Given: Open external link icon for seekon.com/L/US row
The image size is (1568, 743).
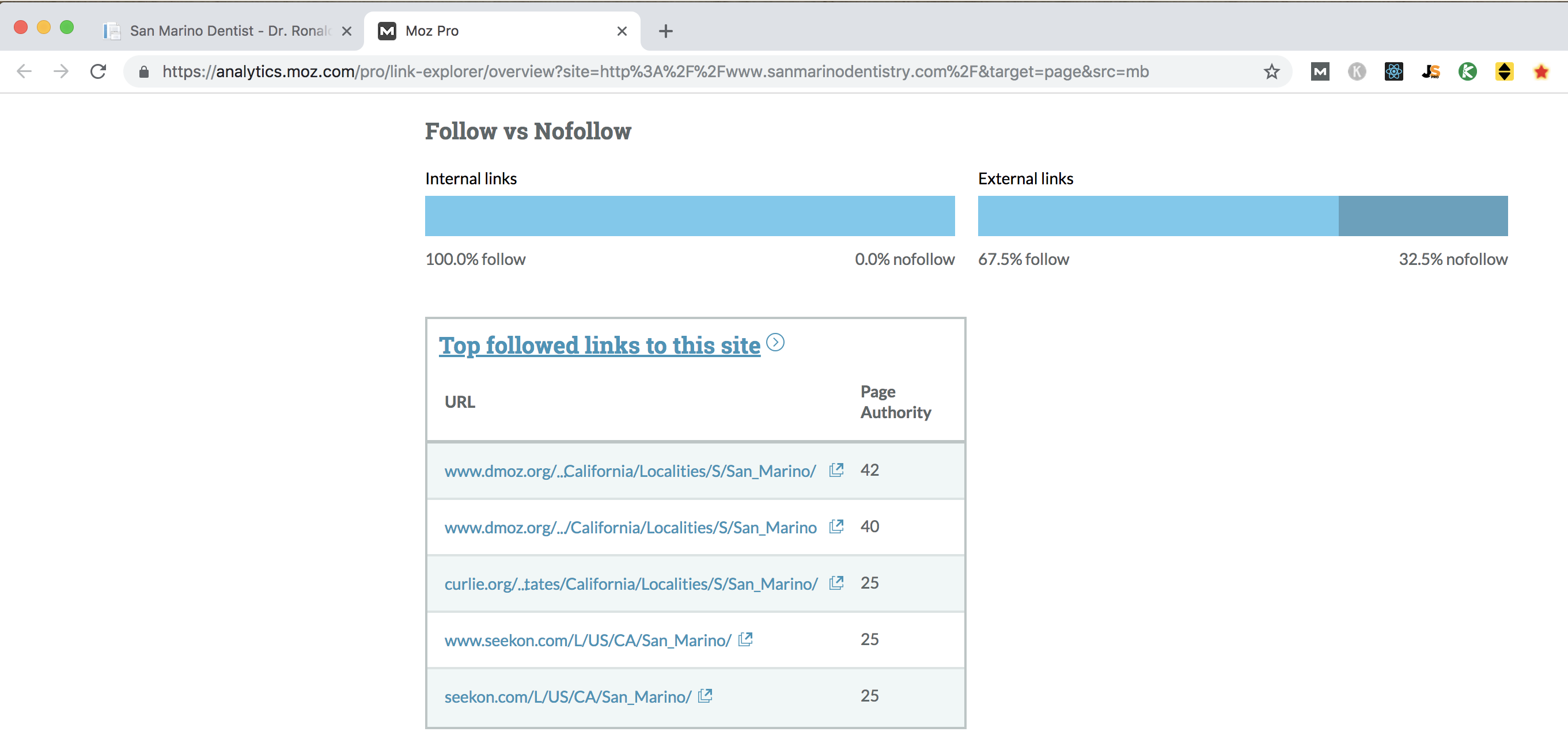Looking at the screenshot, I should pos(705,696).
